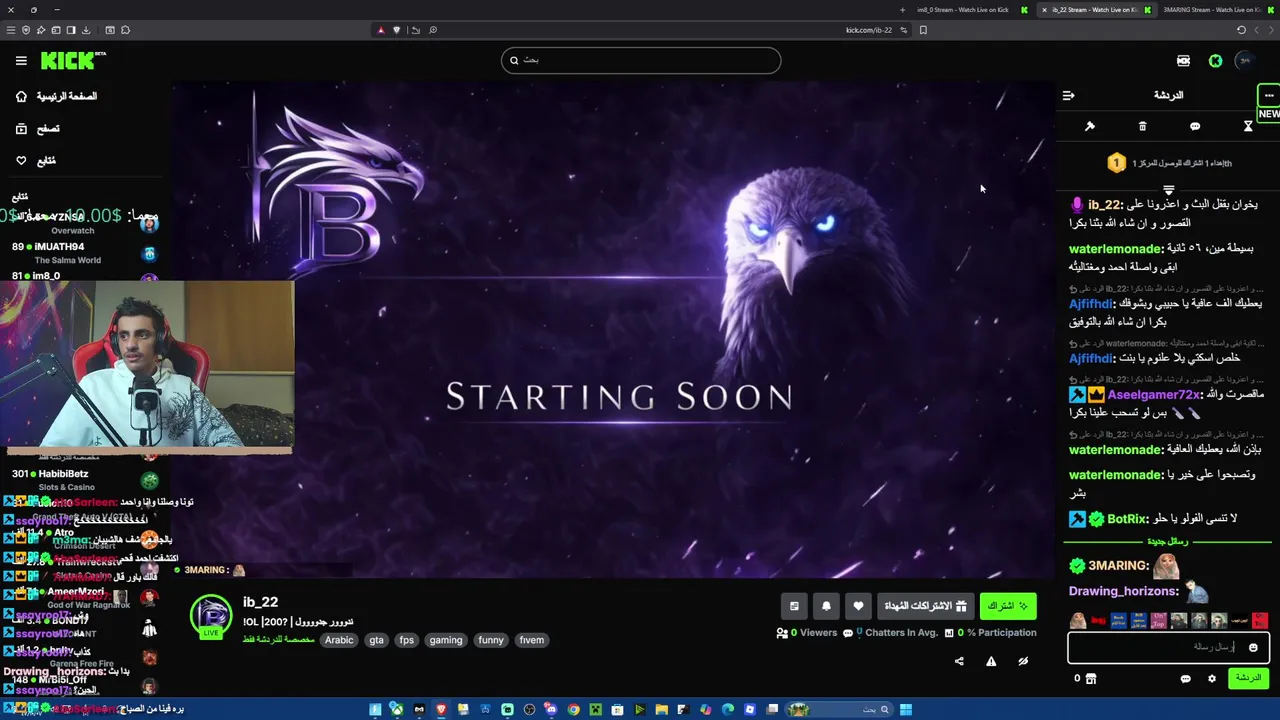Click the warning report icon below stream stats
Screen dimensions: 1280x720
coord(991,661)
